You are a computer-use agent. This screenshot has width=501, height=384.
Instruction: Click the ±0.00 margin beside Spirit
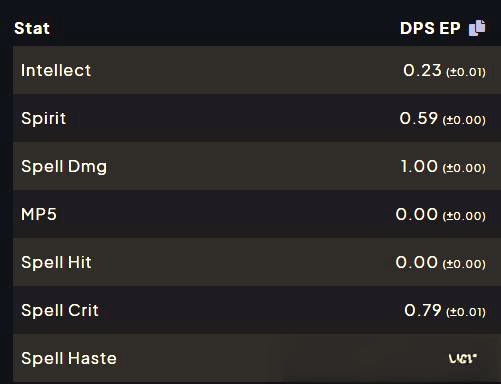(464, 120)
